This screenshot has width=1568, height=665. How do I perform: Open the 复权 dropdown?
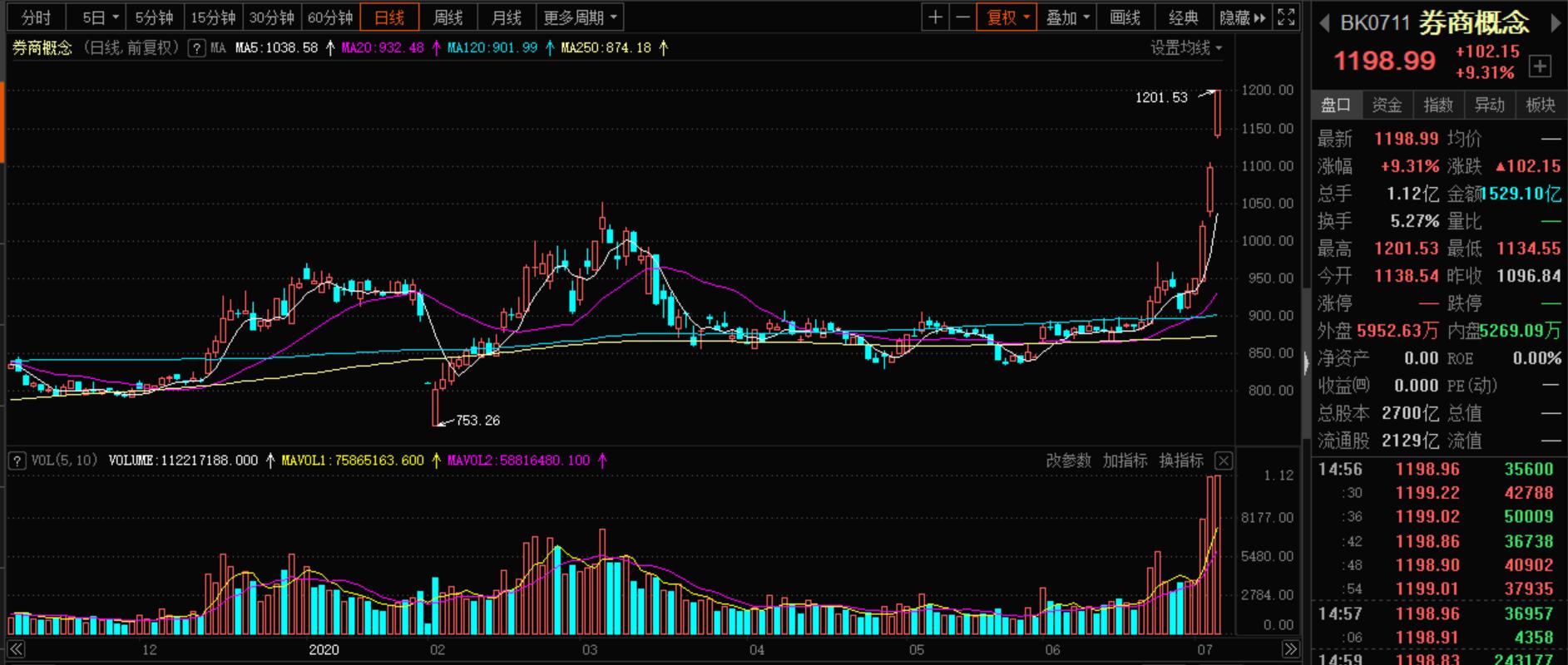tap(1008, 17)
